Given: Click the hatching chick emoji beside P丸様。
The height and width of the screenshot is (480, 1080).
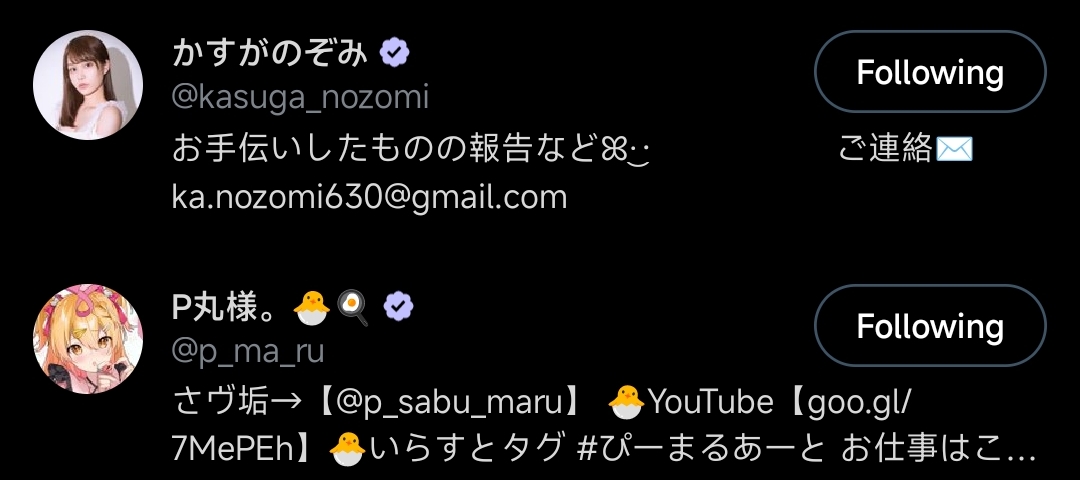Looking at the screenshot, I should 311,308.
